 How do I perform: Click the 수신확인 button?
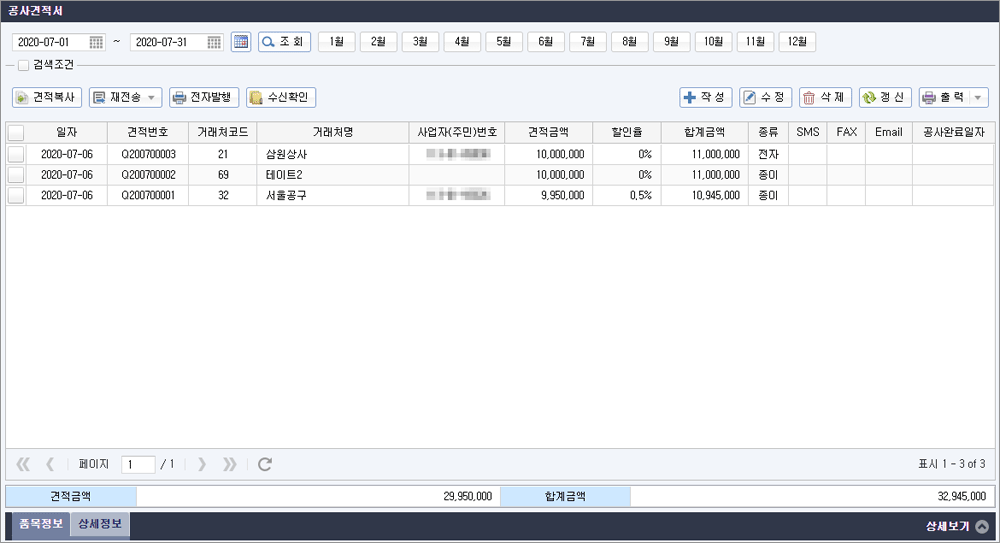pos(281,98)
